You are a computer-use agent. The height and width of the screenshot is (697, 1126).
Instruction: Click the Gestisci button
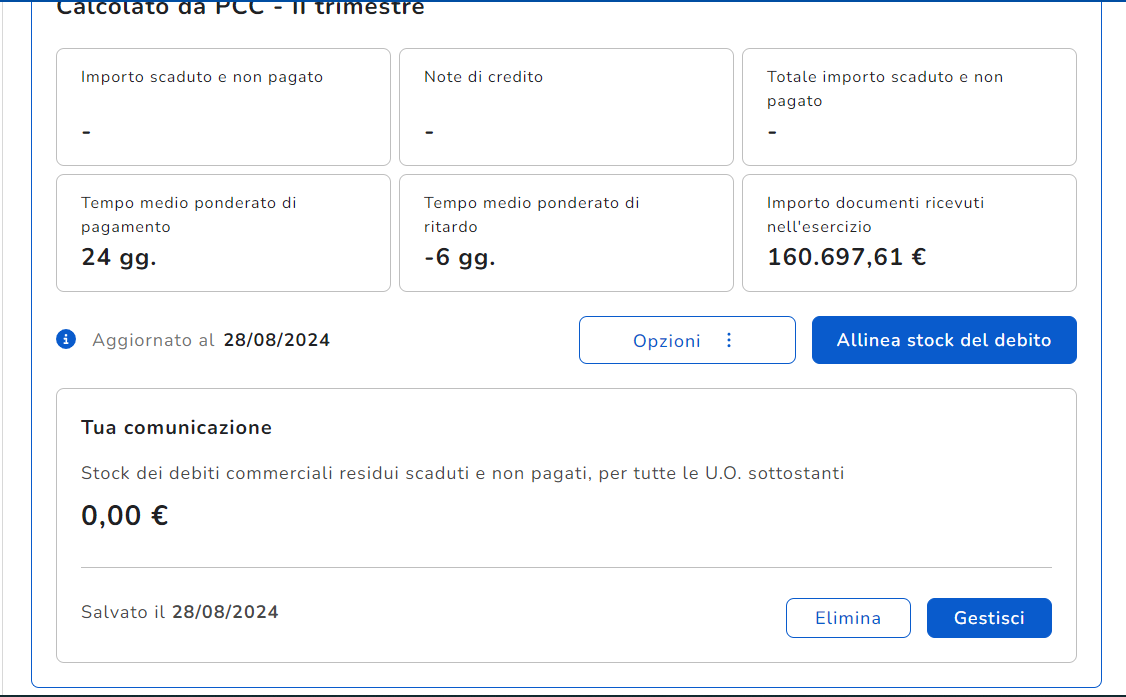pyautogui.click(x=988, y=618)
